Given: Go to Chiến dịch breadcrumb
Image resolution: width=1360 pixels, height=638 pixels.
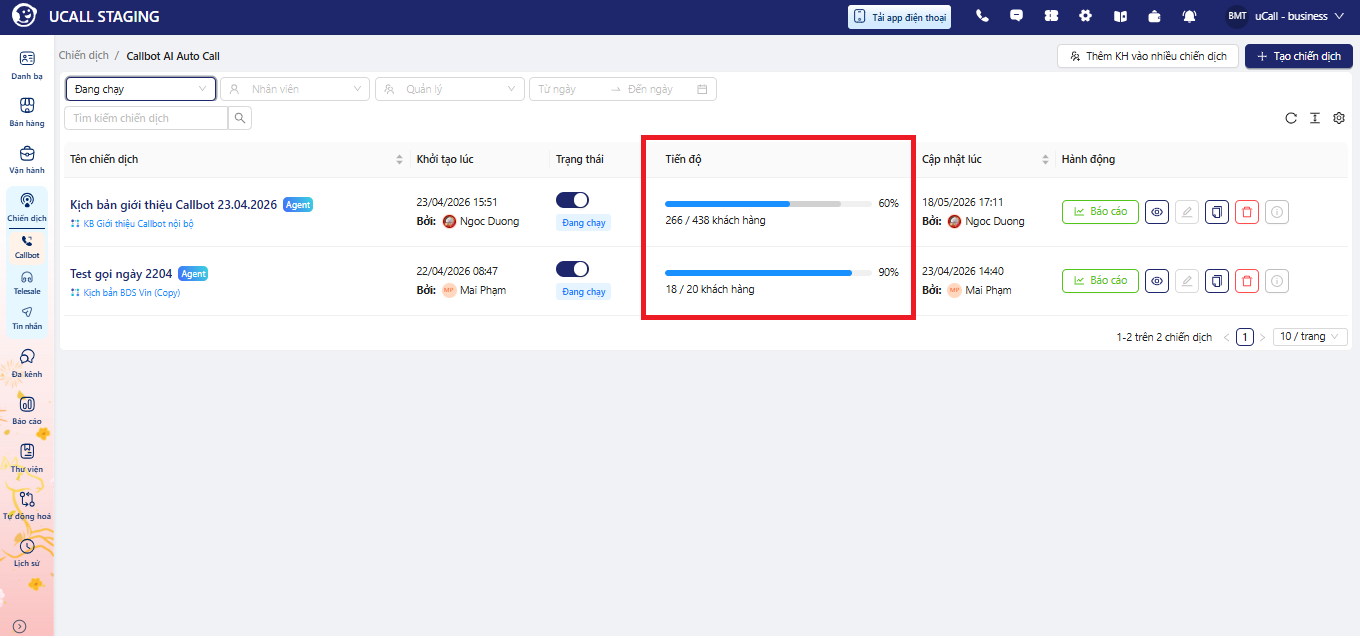Looking at the screenshot, I should (x=84, y=56).
